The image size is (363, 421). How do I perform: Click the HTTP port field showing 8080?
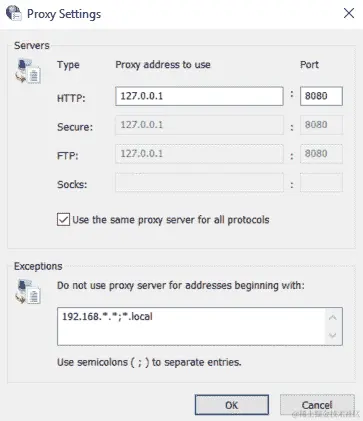(x=321, y=96)
